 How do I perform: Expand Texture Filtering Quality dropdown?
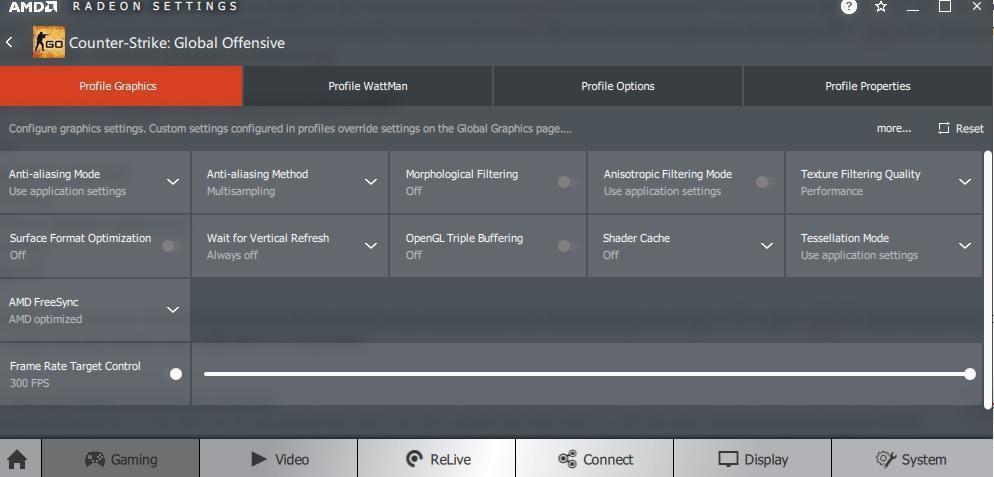click(x=965, y=182)
